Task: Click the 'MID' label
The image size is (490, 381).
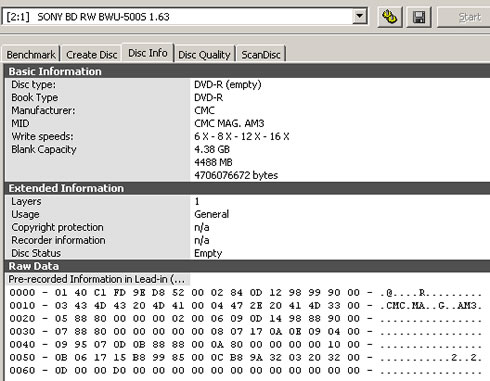Action: (x=20, y=123)
